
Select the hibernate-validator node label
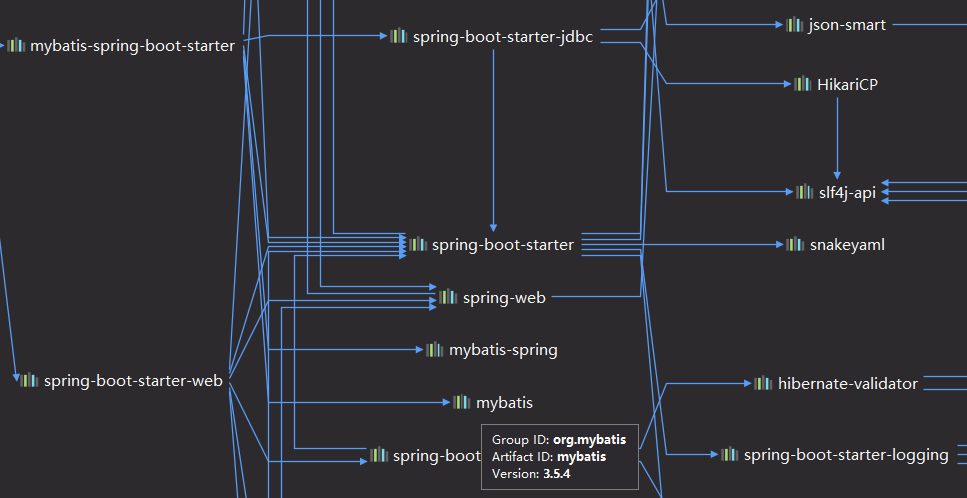[847, 384]
